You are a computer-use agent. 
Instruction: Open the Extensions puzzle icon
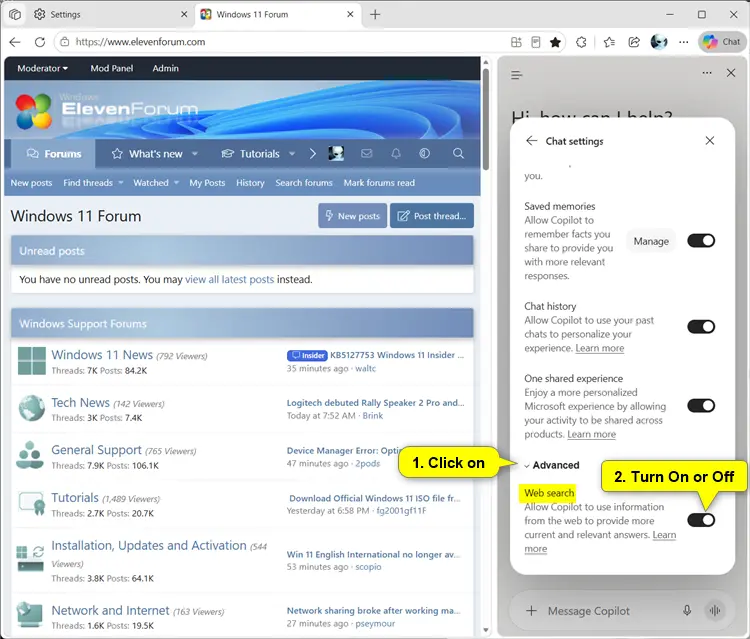click(581, 42)
